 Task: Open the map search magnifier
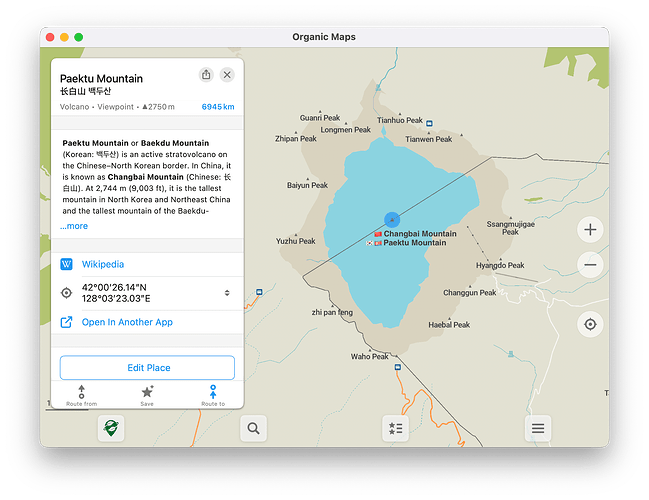click(x=253, y=428)
